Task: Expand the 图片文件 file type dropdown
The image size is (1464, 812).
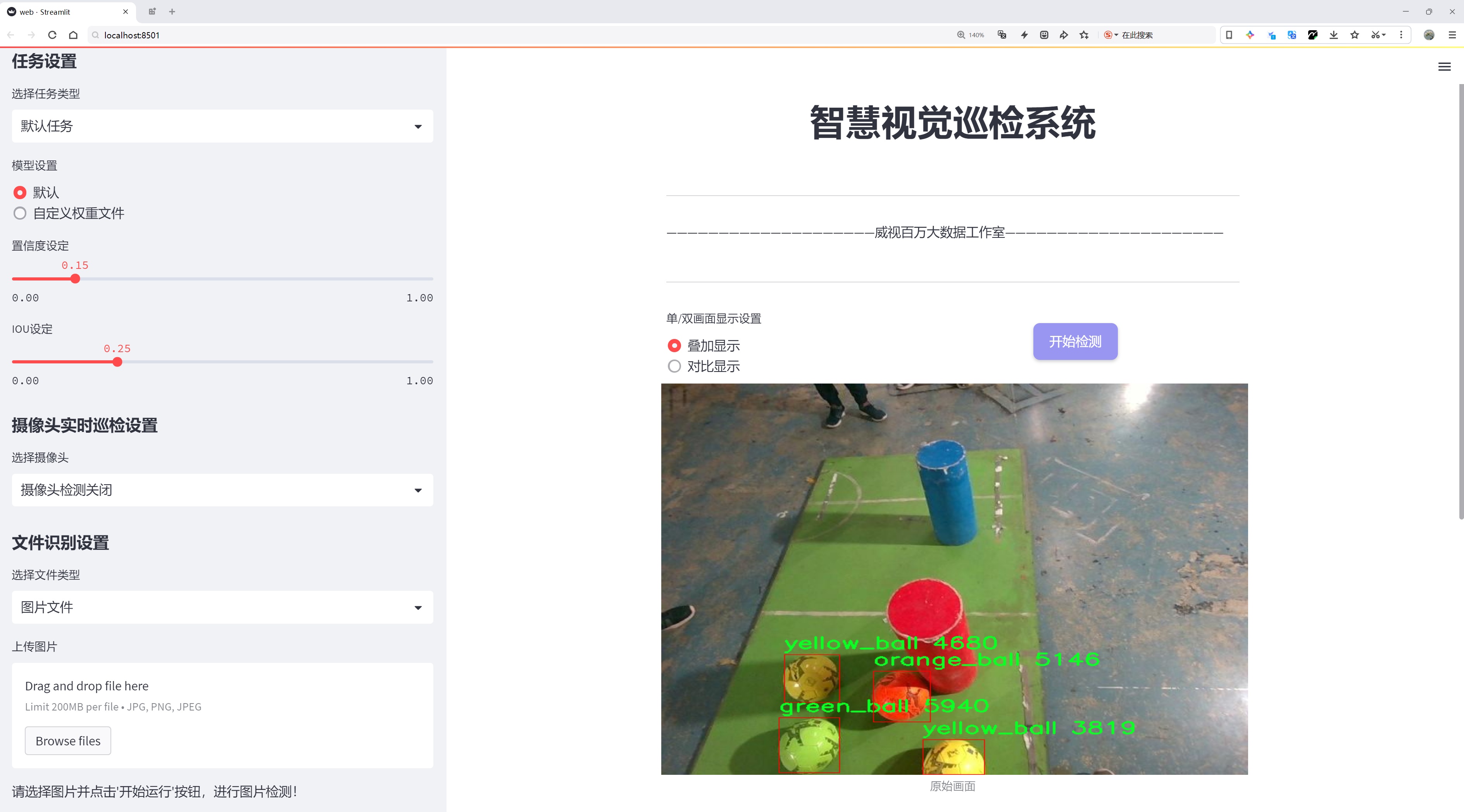Action: click(222, 607)
